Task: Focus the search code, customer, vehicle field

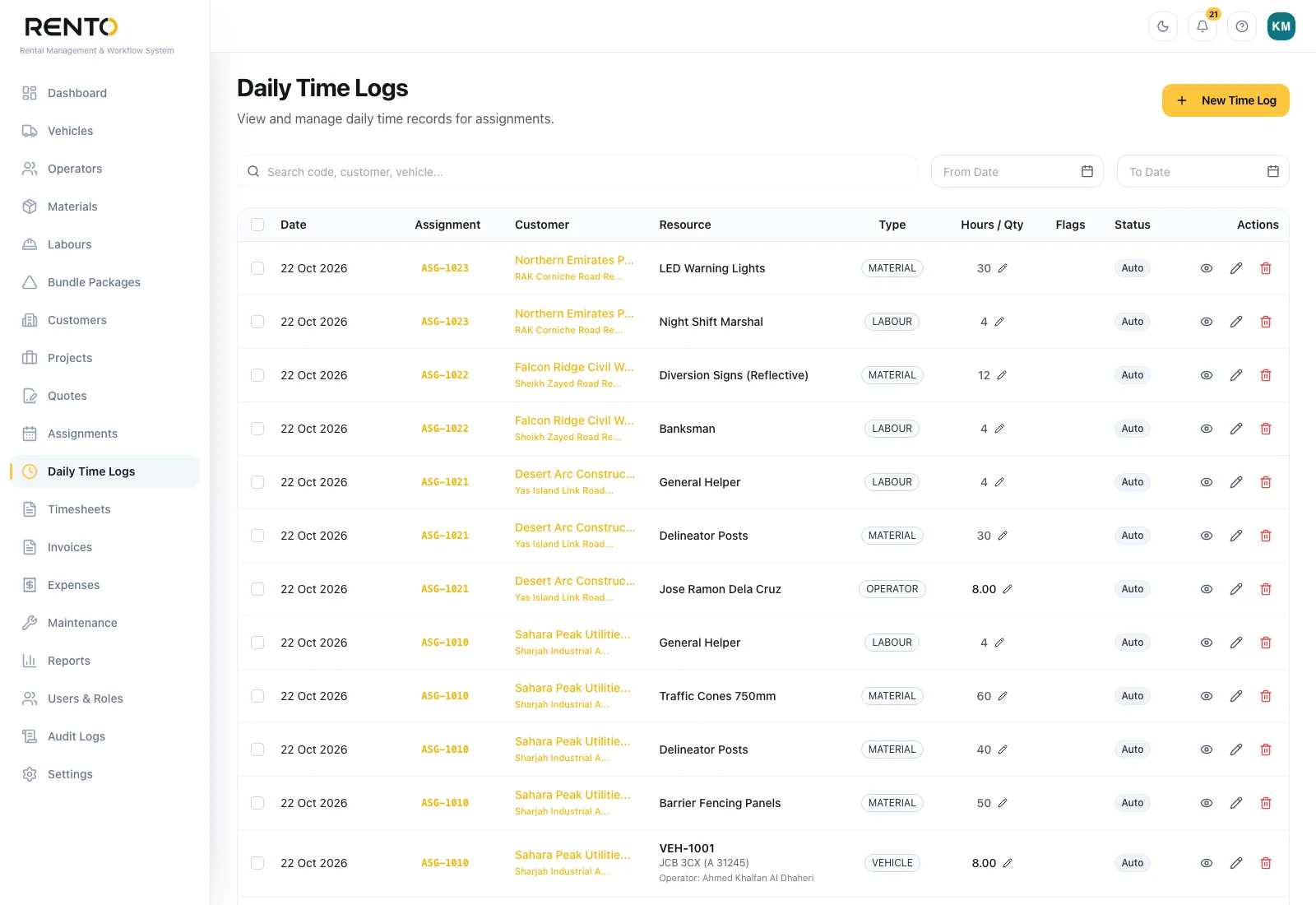Action: pyautogui.click(x=577, y=171)
